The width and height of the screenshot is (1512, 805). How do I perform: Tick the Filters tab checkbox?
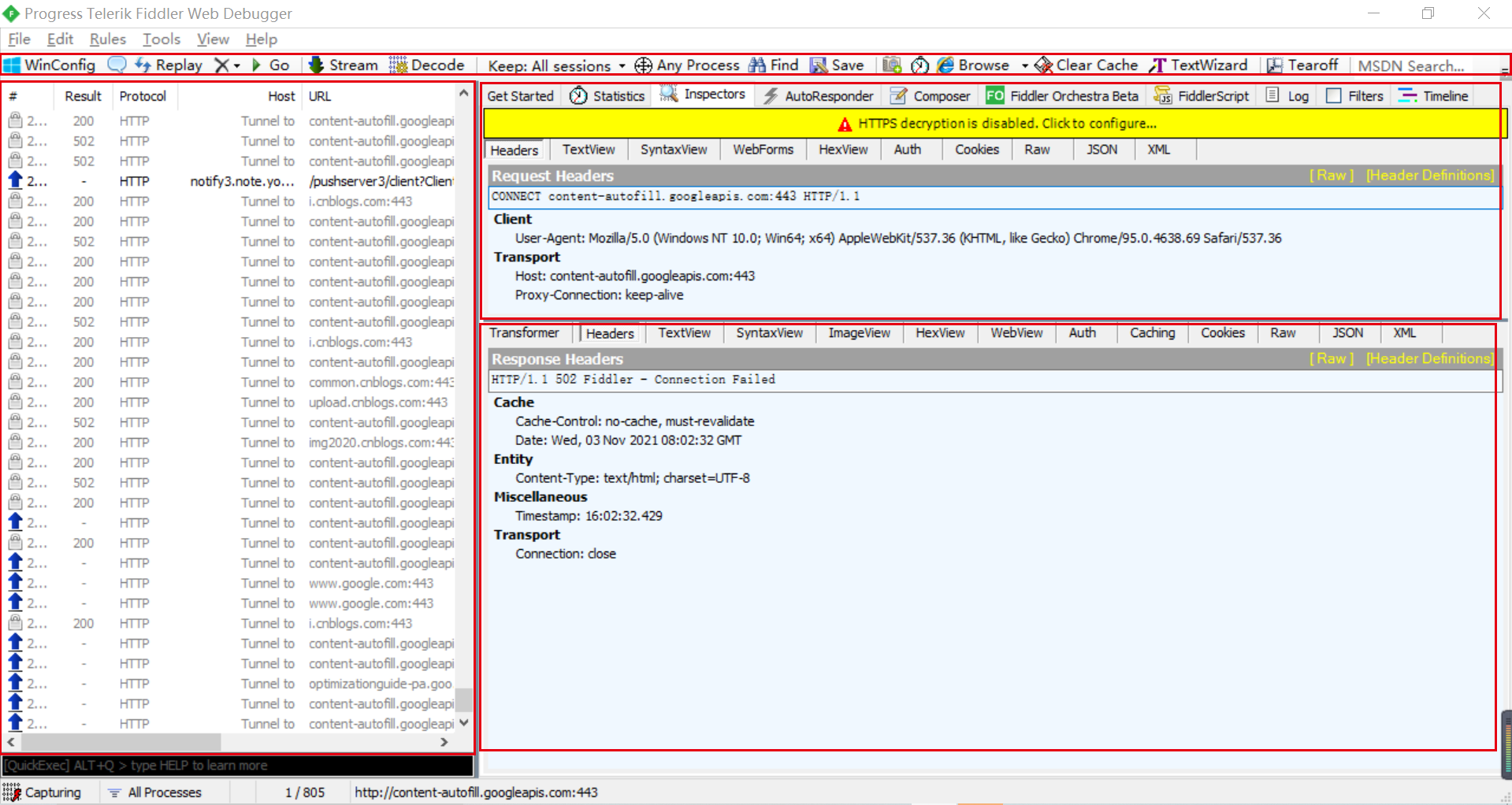tap(1334, 96)
